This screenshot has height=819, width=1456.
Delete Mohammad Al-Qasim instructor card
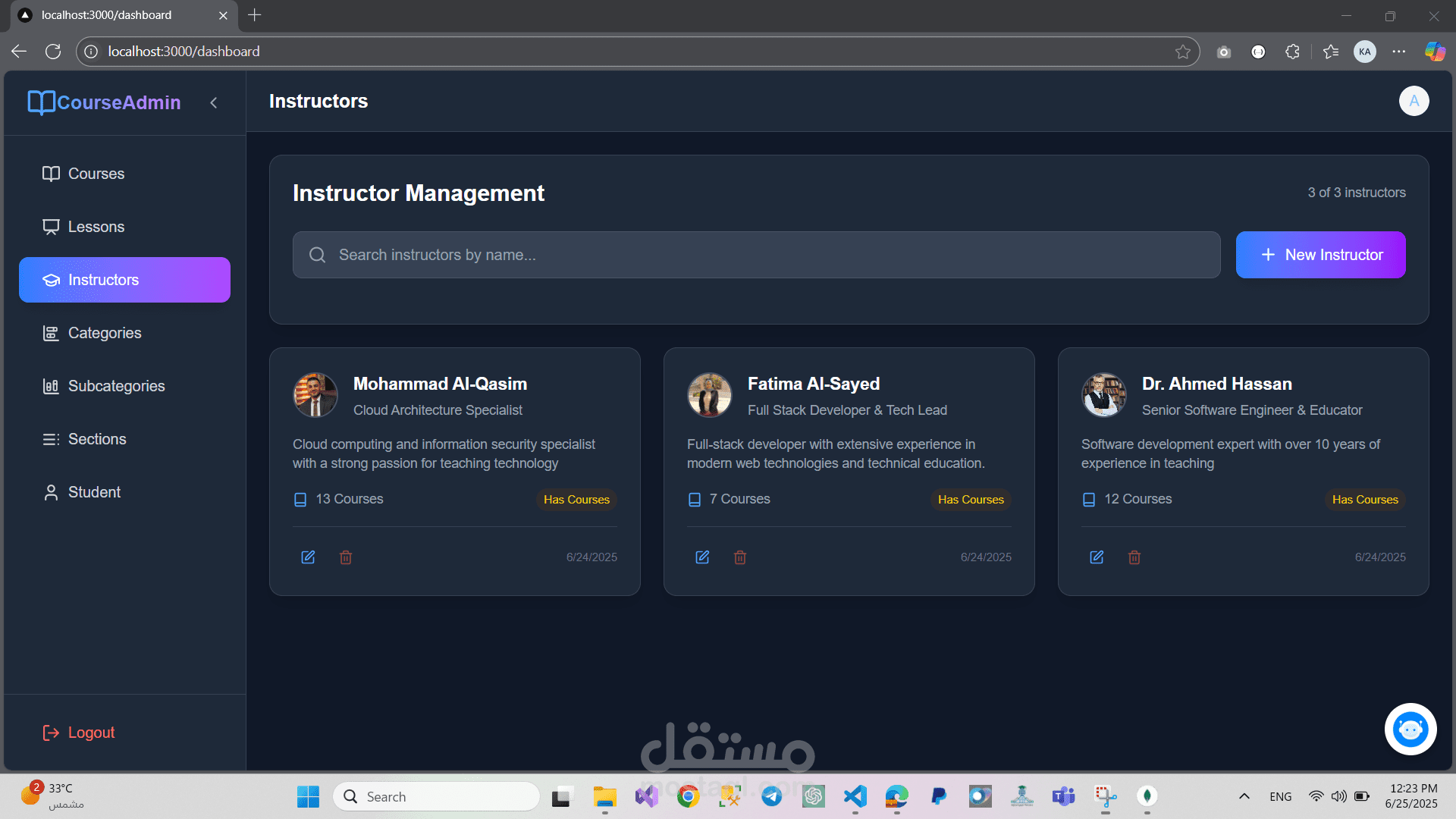[346, 557]
